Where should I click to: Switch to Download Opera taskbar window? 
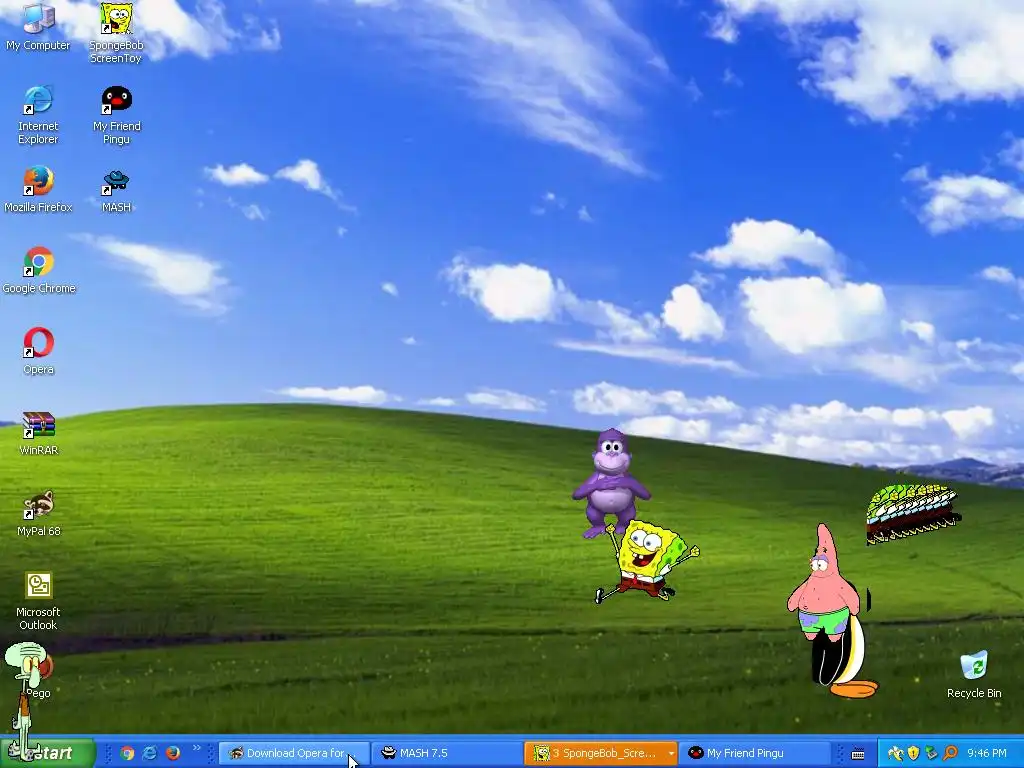pyautogui.click(x=294, y=753)
